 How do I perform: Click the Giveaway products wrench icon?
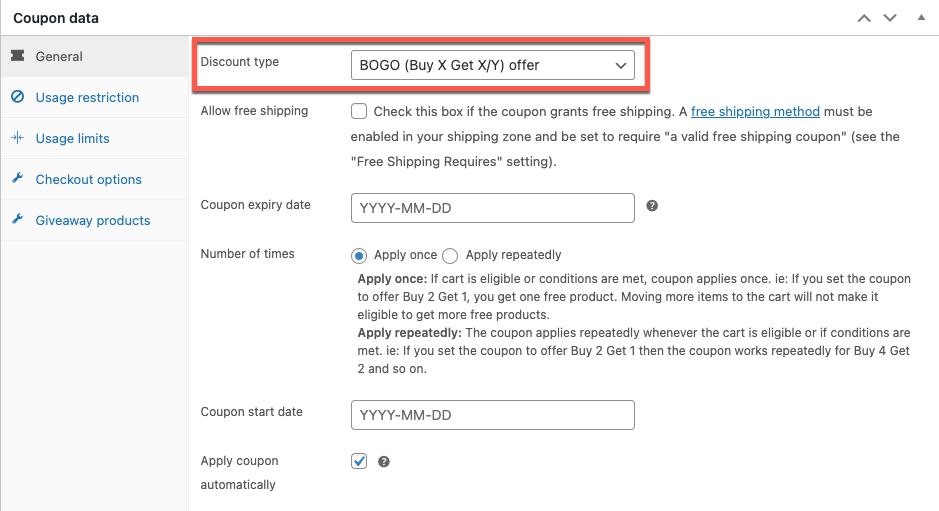(x=18, y=219)
